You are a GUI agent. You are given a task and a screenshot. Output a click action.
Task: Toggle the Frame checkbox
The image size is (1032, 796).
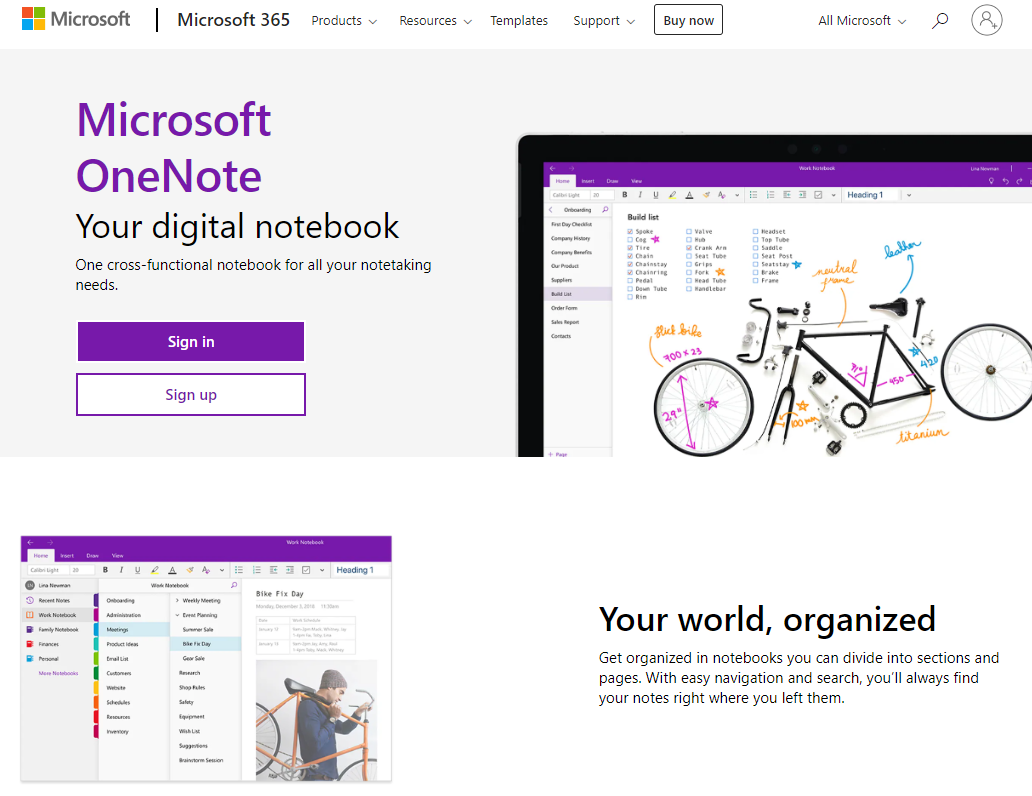click(756, 280)
